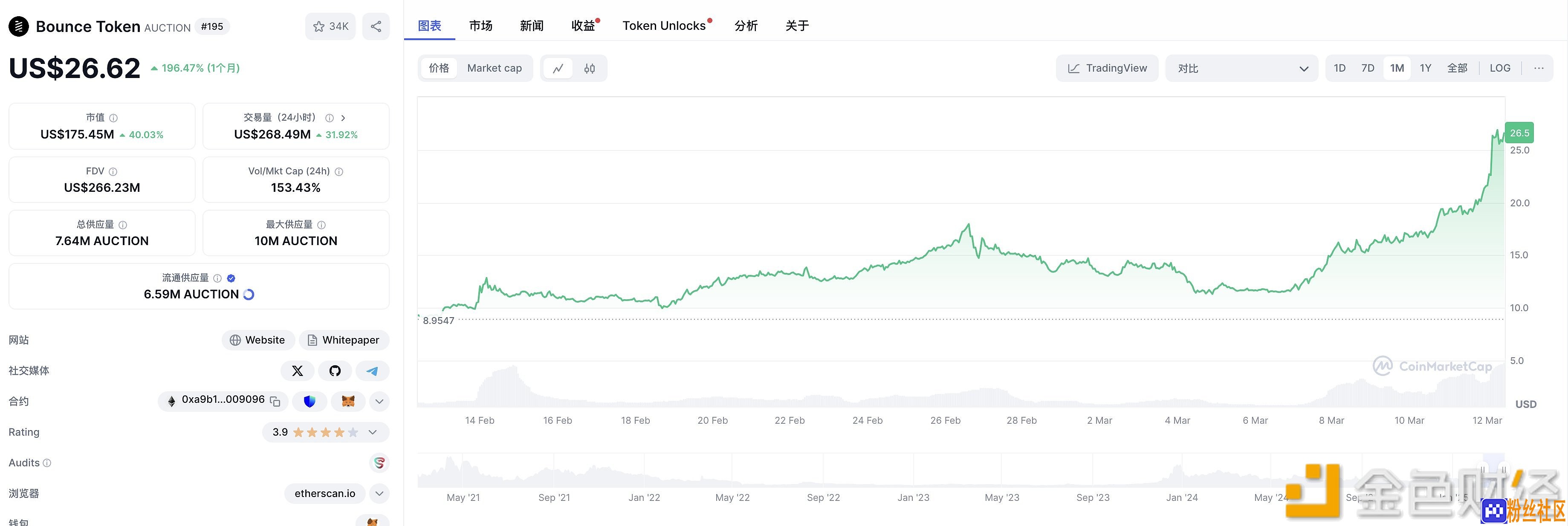Copy the contract address icon
The image size is (1568, 526).
point(275,401)
